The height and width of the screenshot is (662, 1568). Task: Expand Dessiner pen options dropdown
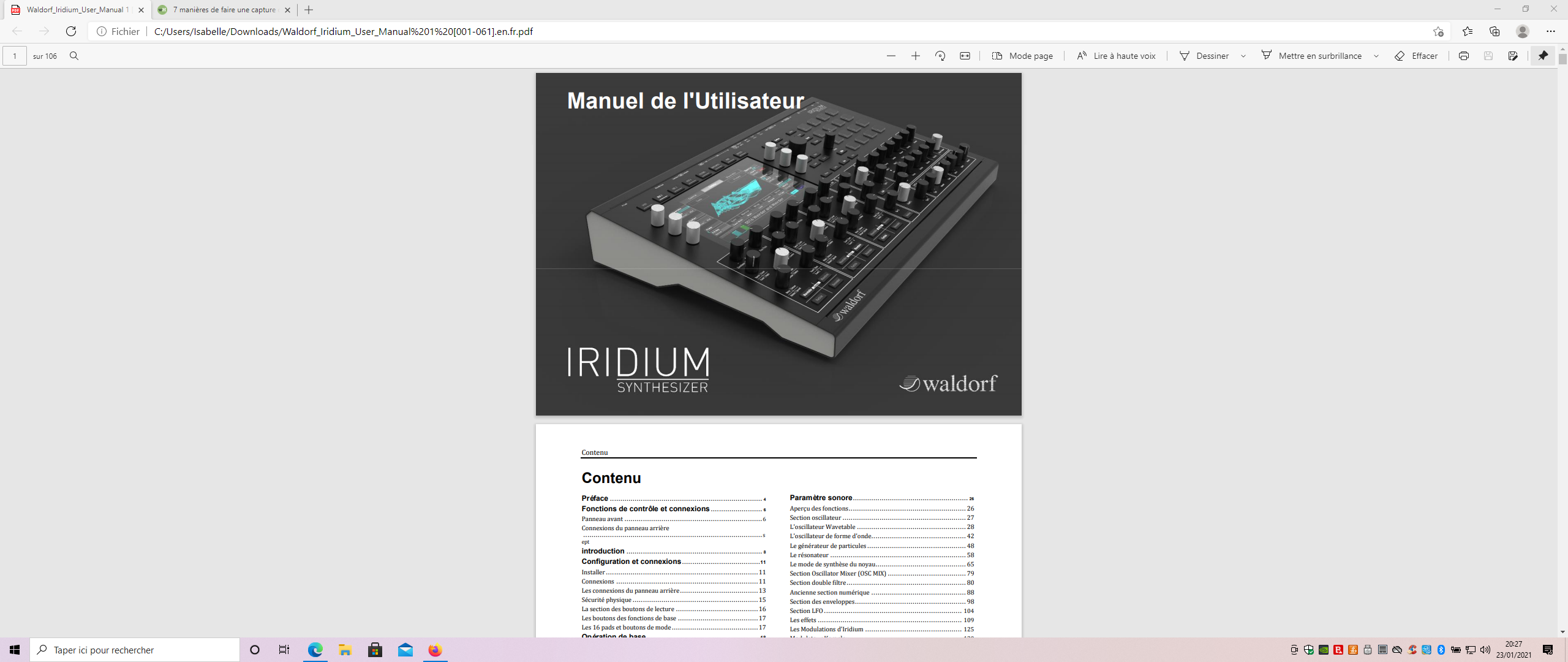click(1243, 56)
